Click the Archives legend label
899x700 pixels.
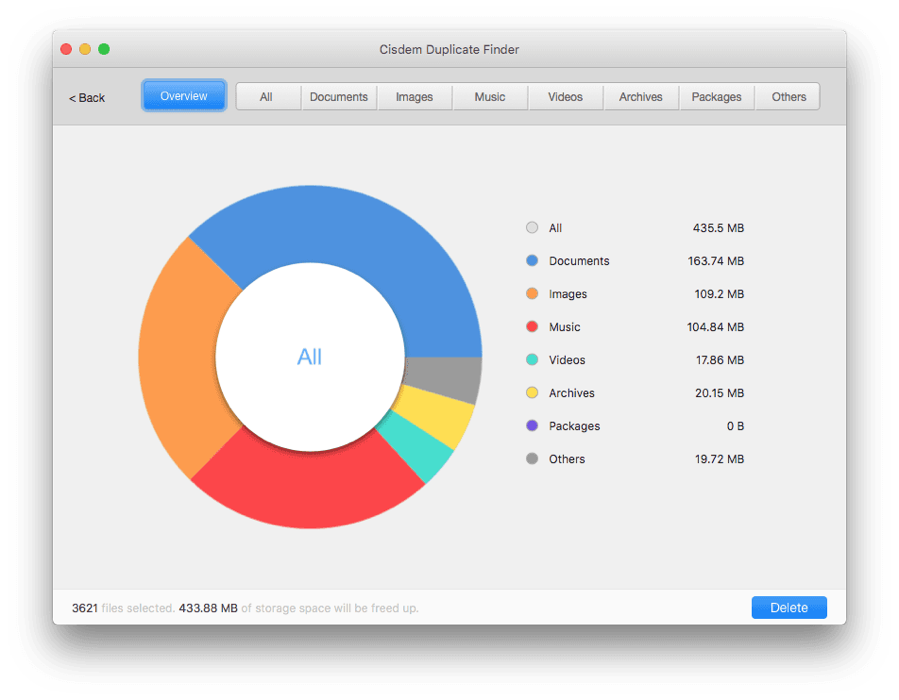572,393
